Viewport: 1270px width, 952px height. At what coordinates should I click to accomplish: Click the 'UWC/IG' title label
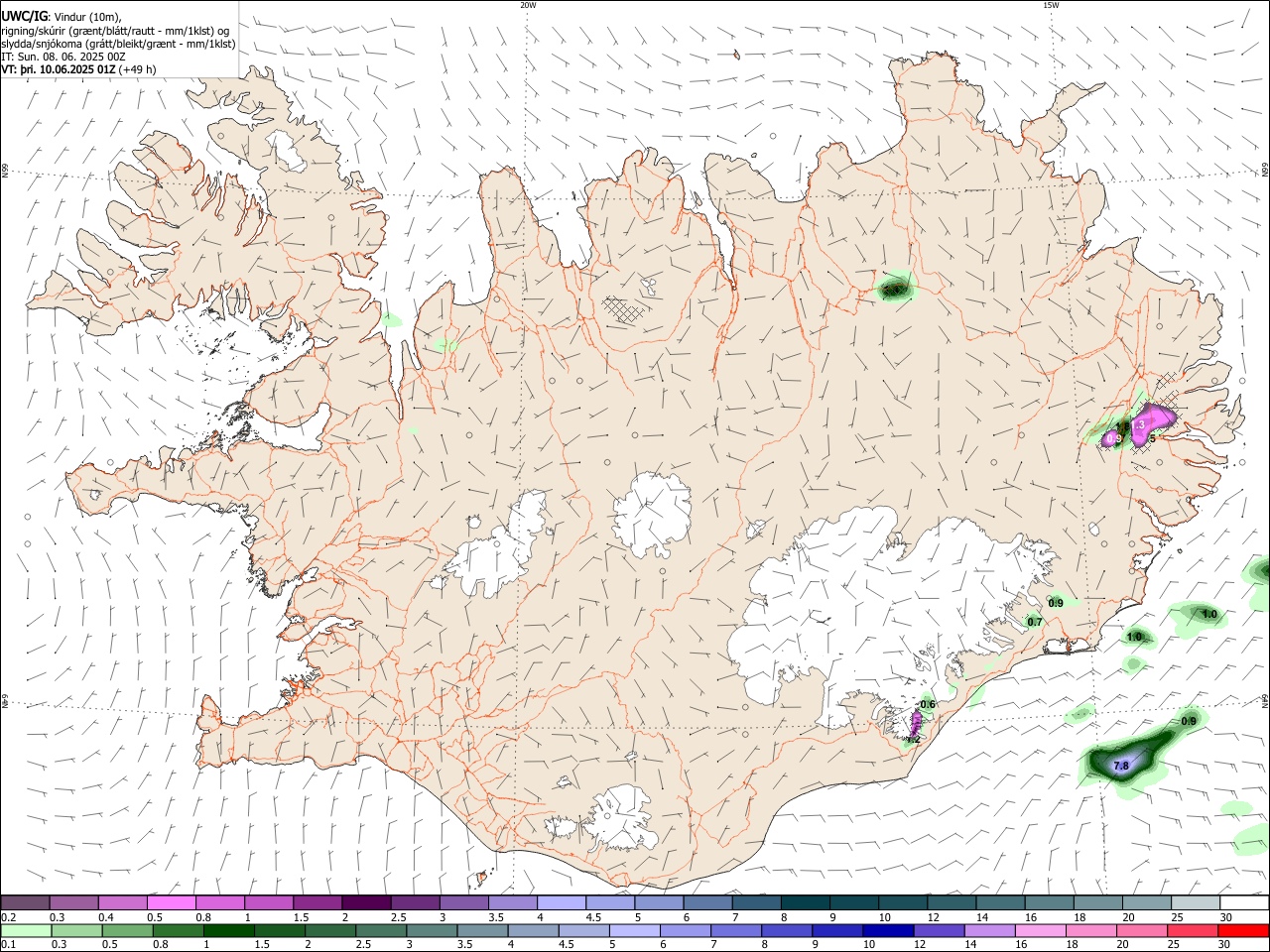(x=24, y=16)
